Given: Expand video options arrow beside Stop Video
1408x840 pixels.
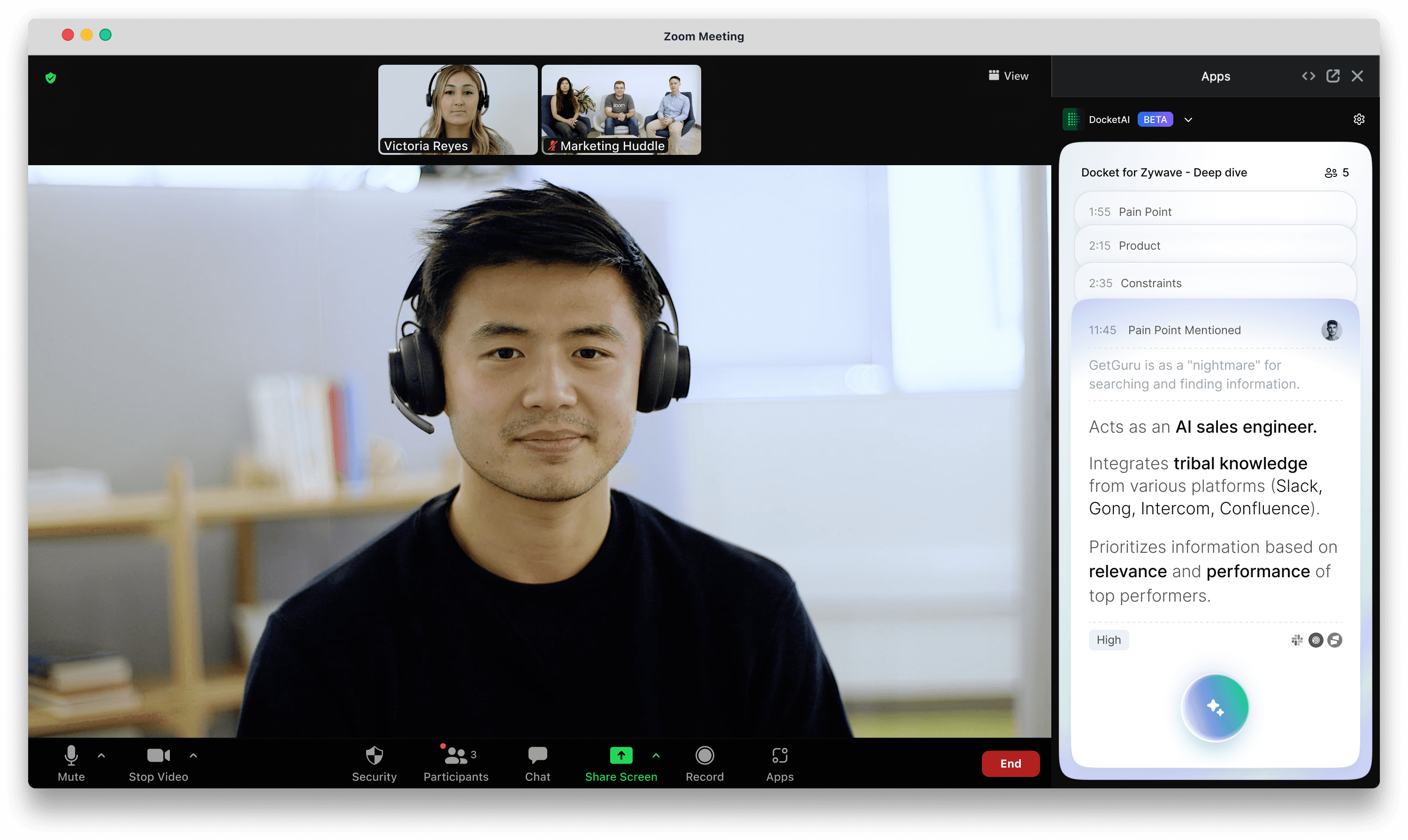Looking at the screenshot, I should [x=193, y=755].
